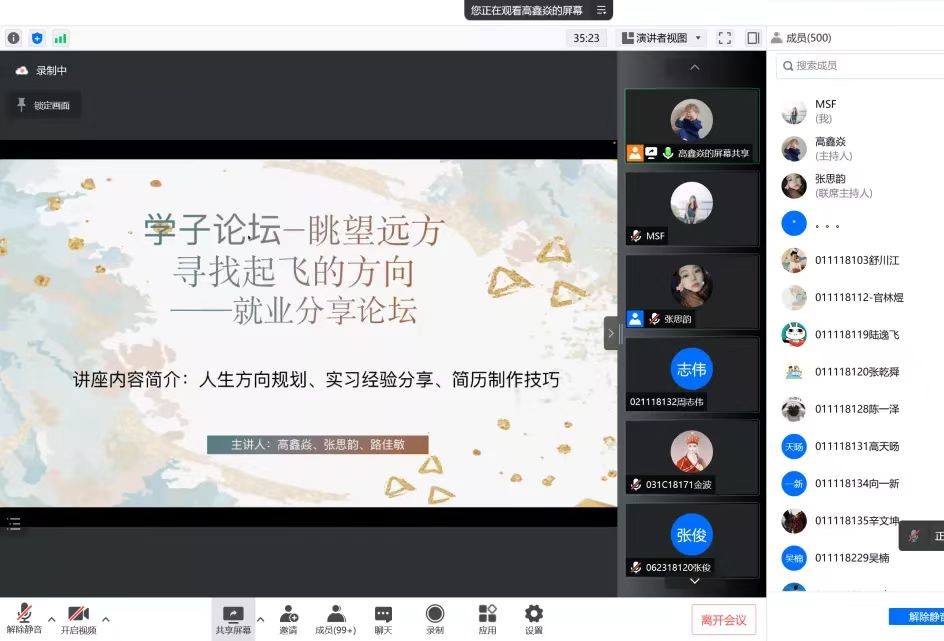Enter full screen mode icon
The image size is (944, 641).
725,38
